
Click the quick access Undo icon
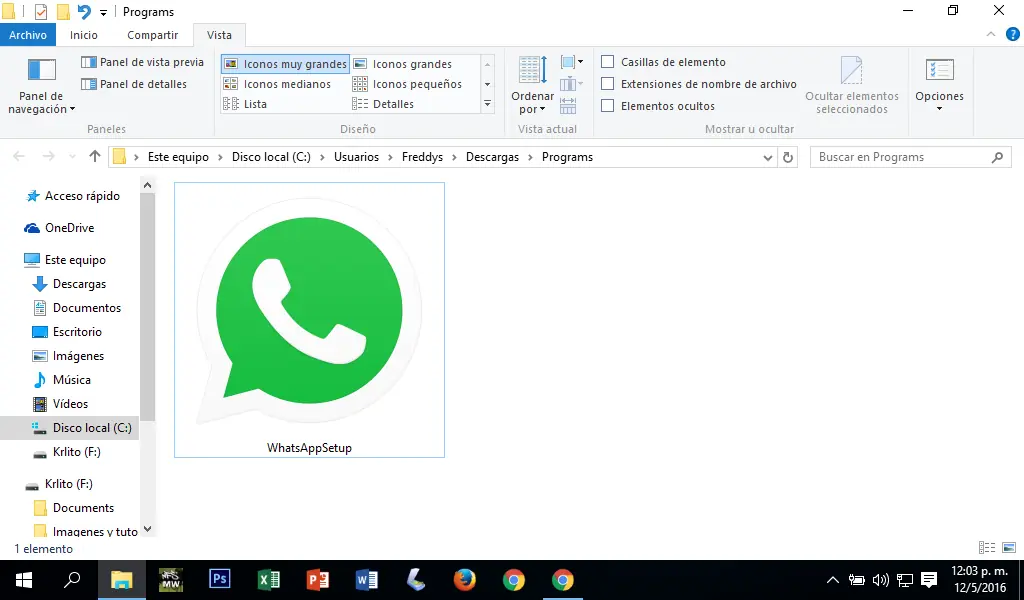(84, 12)
